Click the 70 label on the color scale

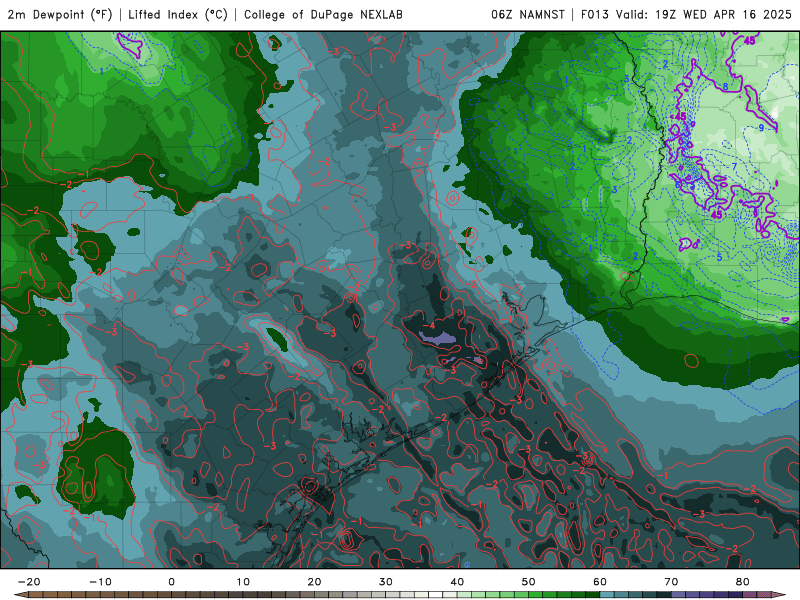[671, 582]
